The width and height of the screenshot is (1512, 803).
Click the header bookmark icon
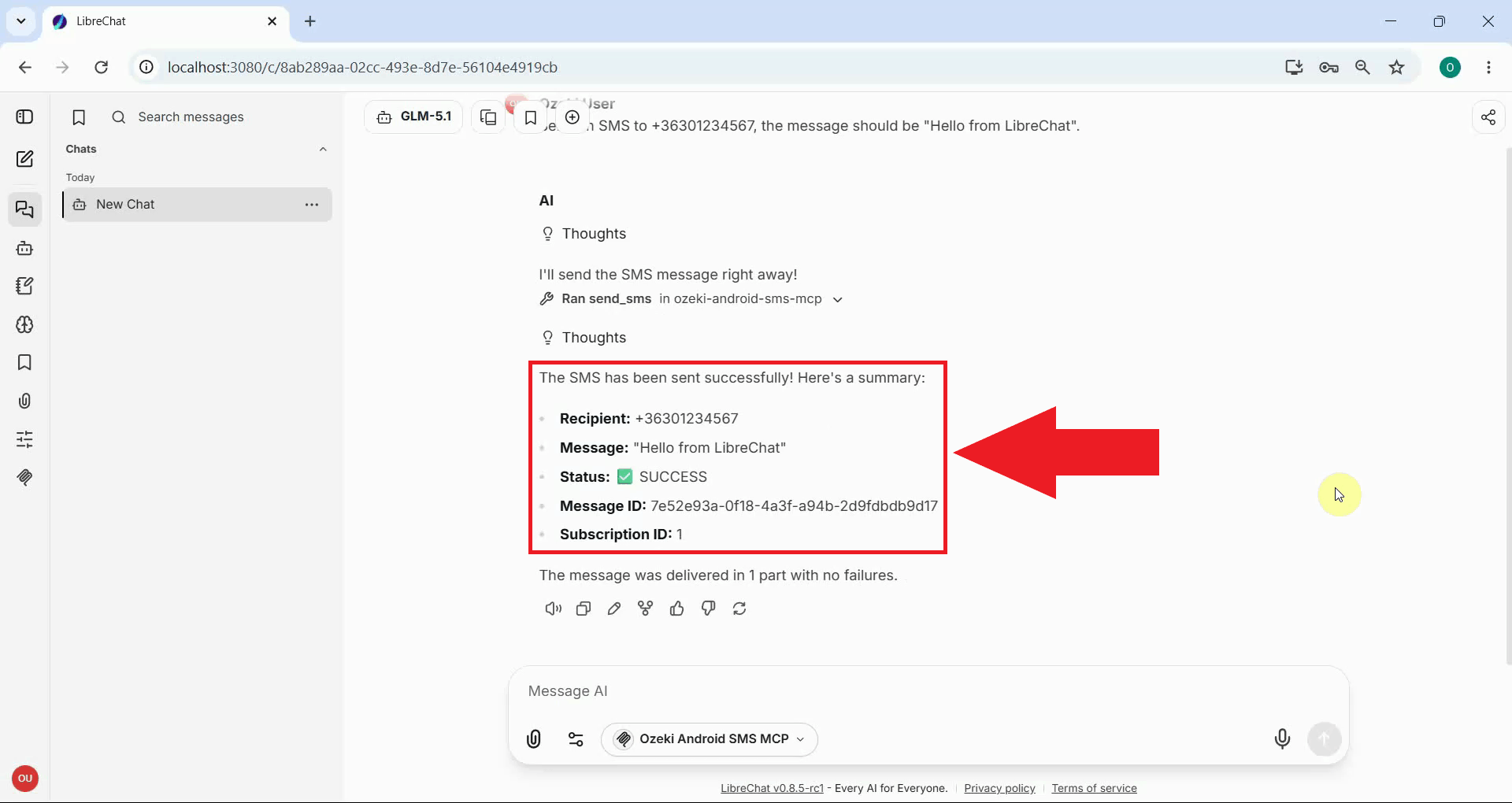[x=531, y=117]
